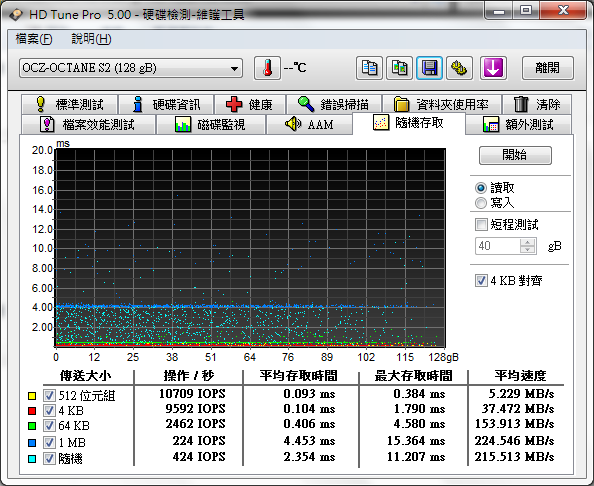Open the 資料夾使用率 folder usage tab
Viewport: 594px width, 486px height.
pyautogui.click(x=442, y=104)
